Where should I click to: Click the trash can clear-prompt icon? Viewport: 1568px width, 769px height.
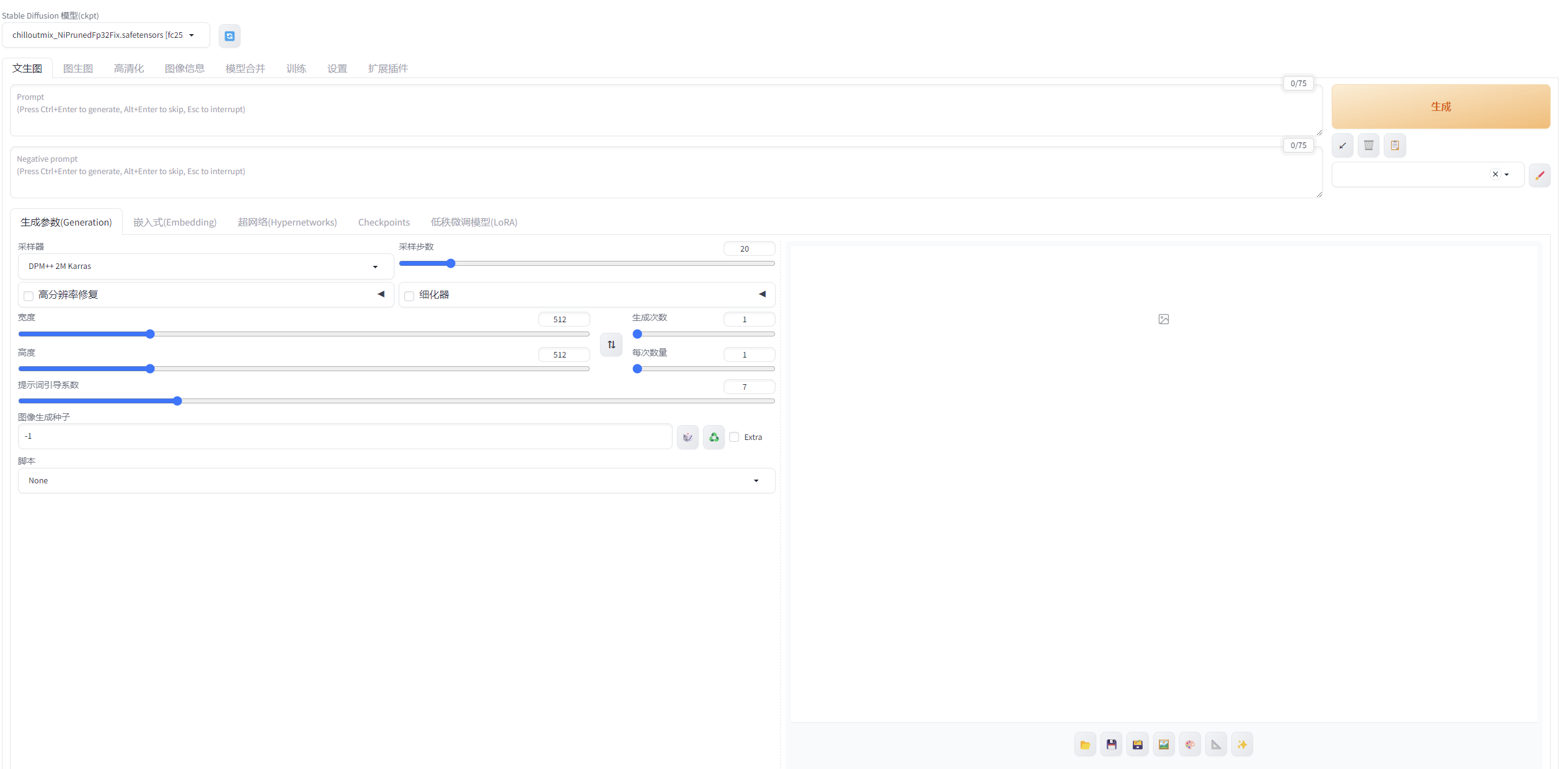coord(1368,146)
